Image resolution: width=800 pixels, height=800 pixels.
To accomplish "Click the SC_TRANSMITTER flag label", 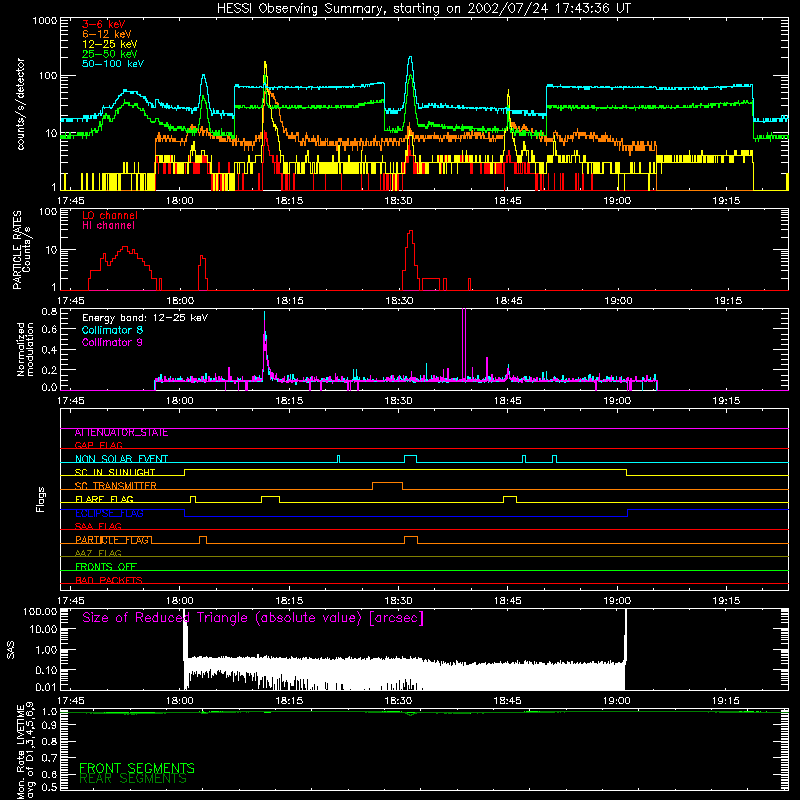I will point(116,486).
